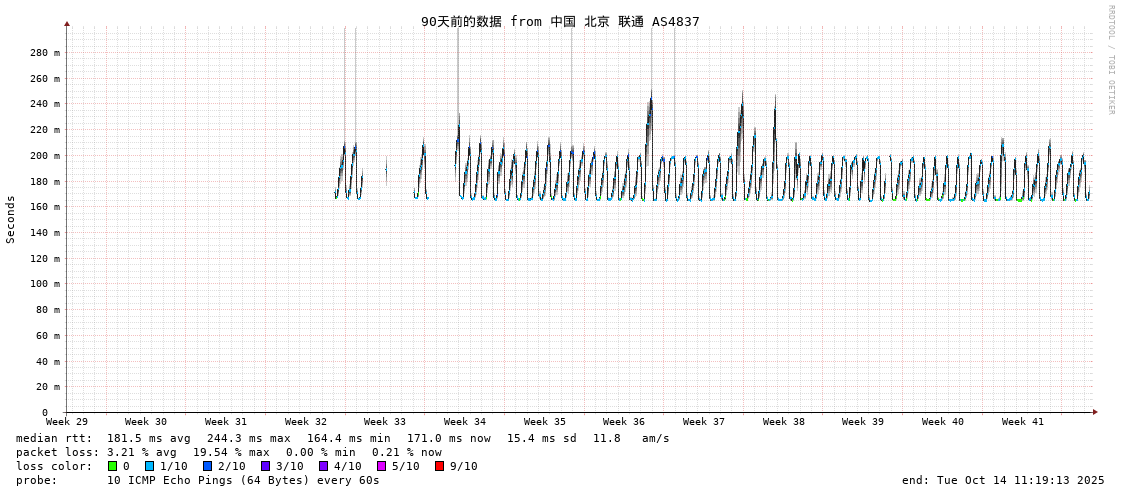1121x494 pixels.
Task: Click the packet loss statistics line
Action: 229,452
